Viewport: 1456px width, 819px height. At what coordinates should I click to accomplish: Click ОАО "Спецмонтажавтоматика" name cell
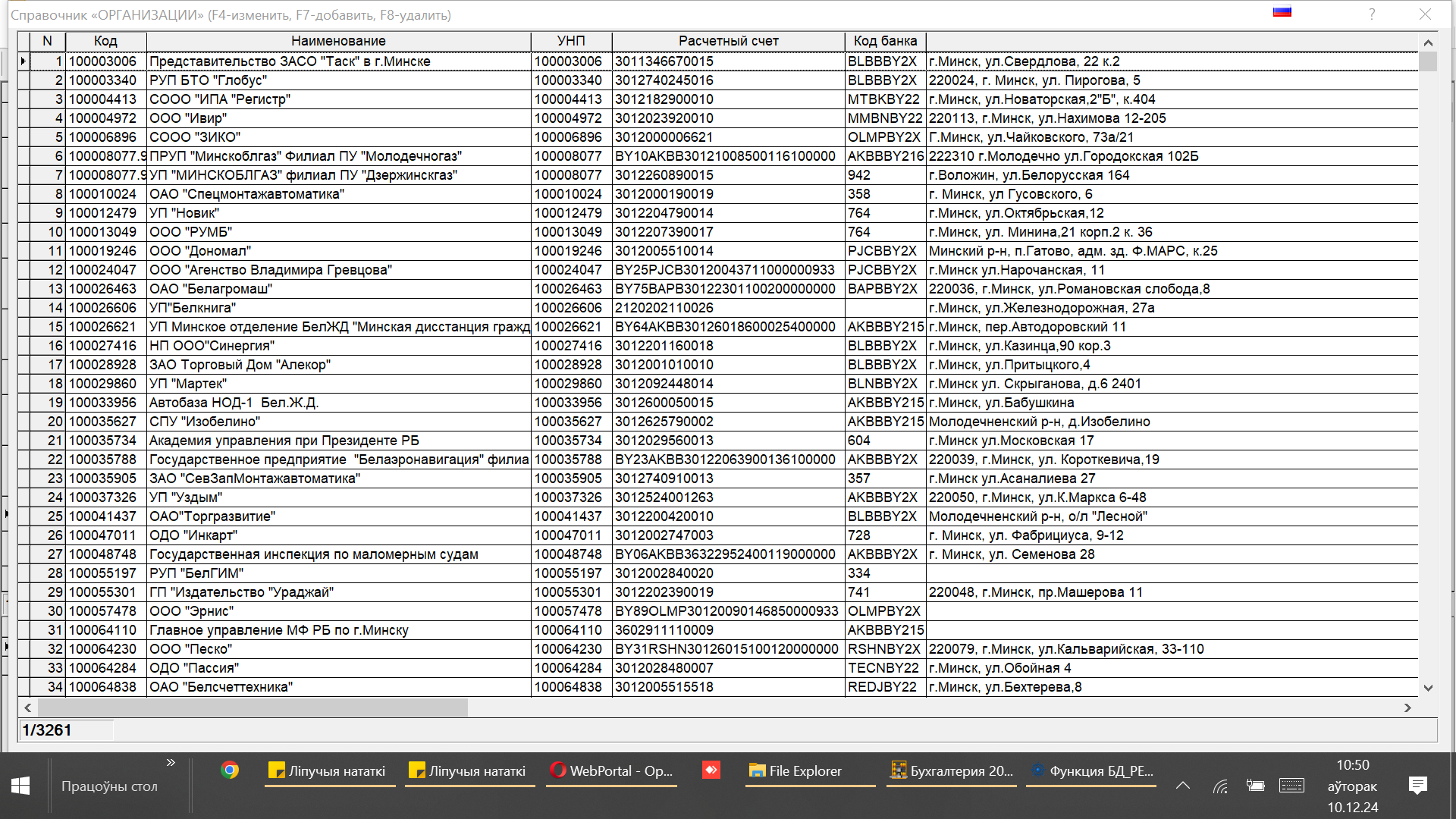338,194
